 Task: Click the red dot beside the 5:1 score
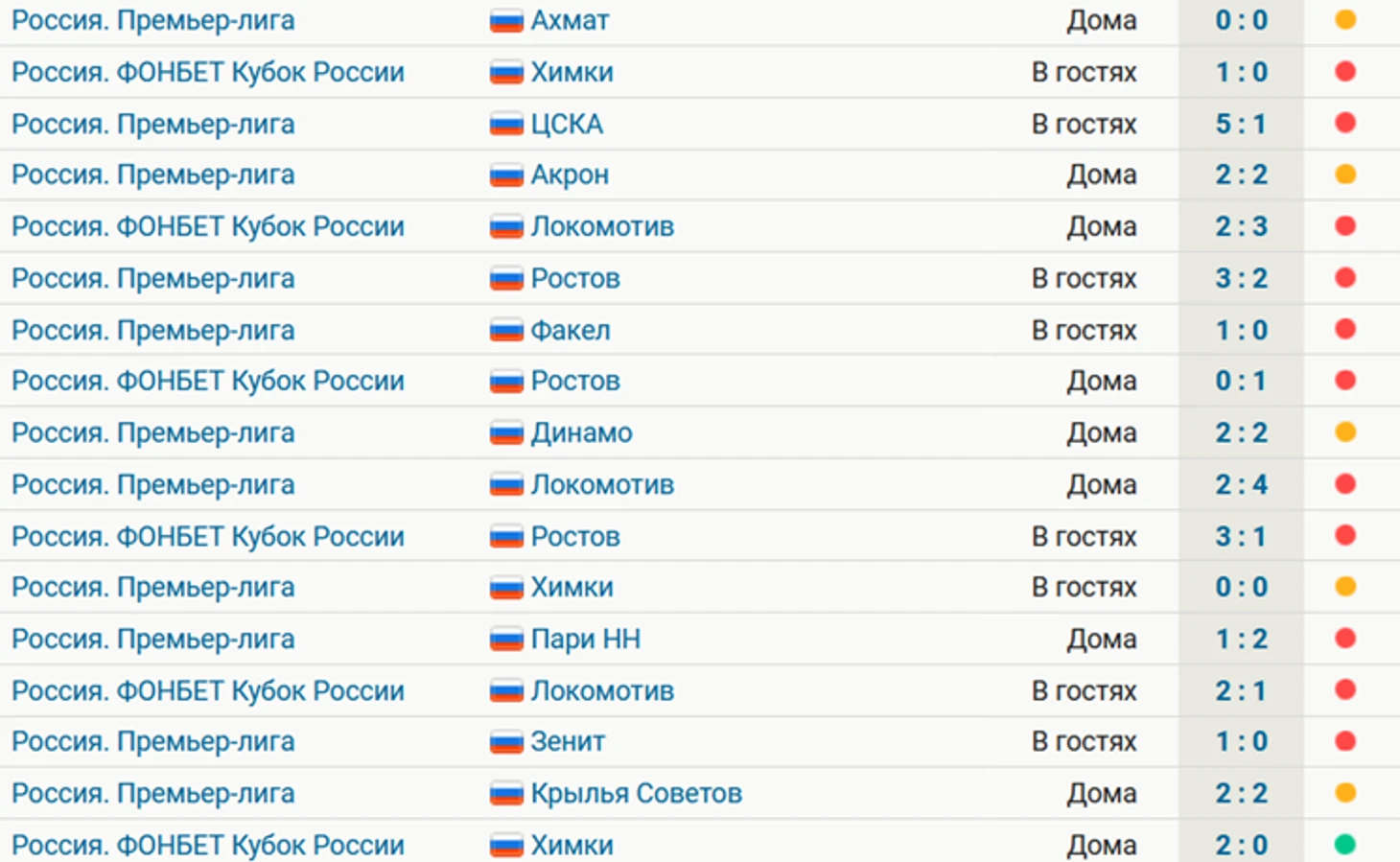1345,123
